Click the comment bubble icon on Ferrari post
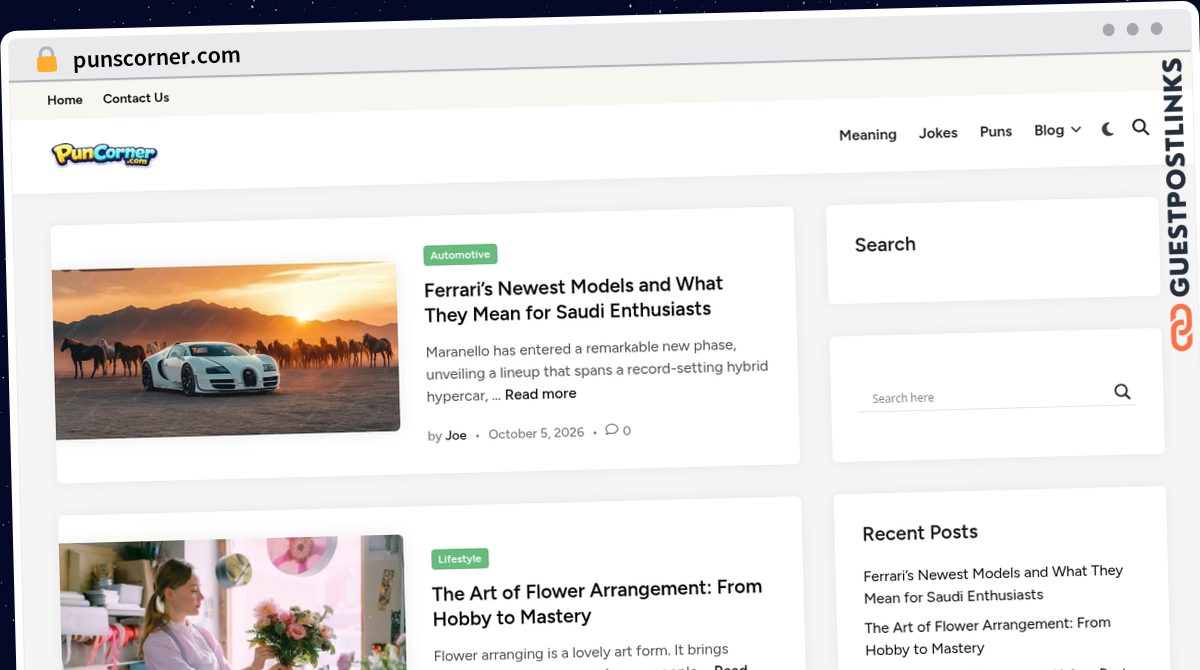 coord(611,430)
